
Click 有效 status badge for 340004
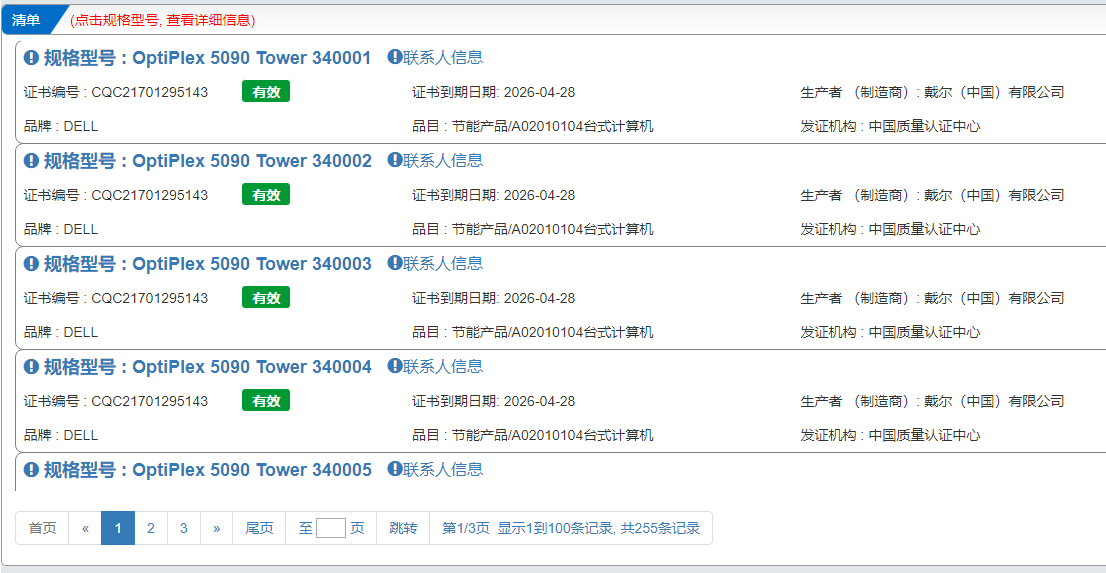point(266,402)
